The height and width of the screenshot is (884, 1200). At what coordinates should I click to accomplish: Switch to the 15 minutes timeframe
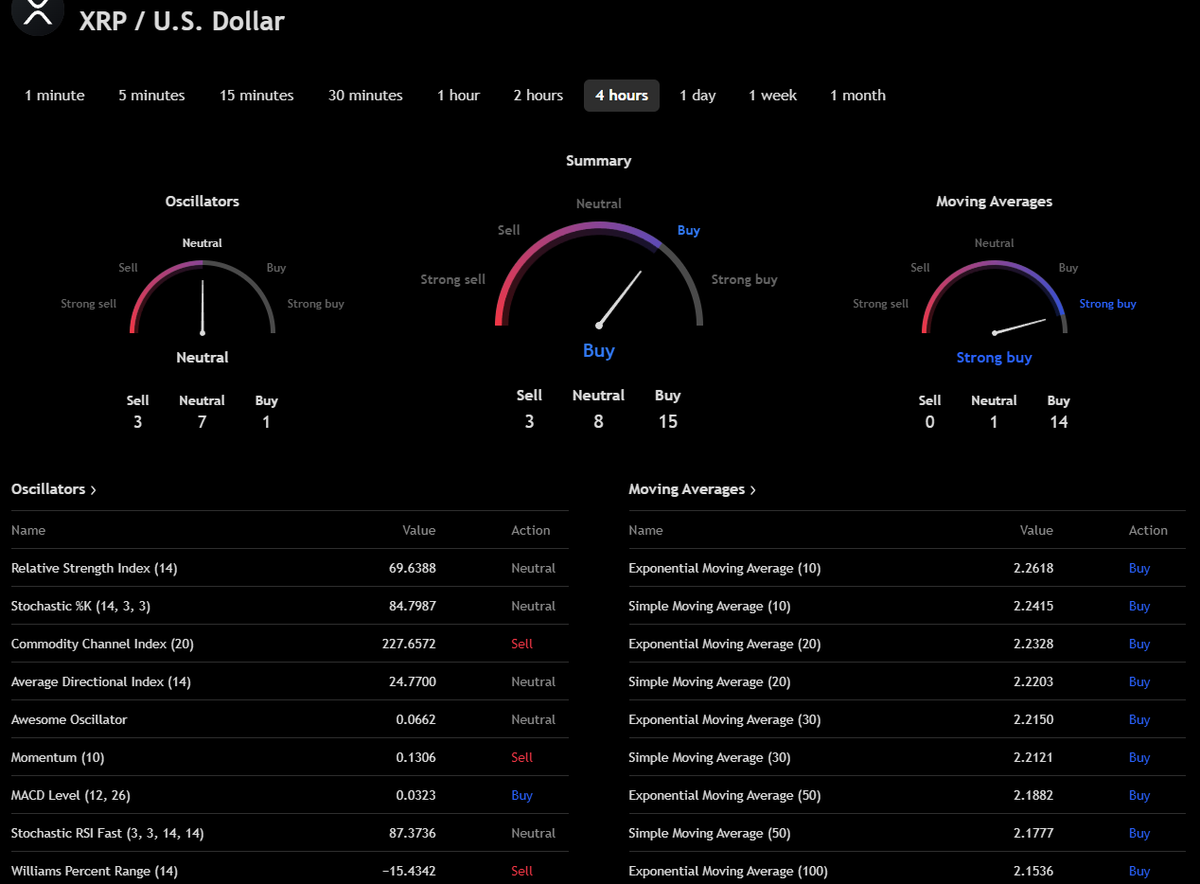[x=257, y=95]
